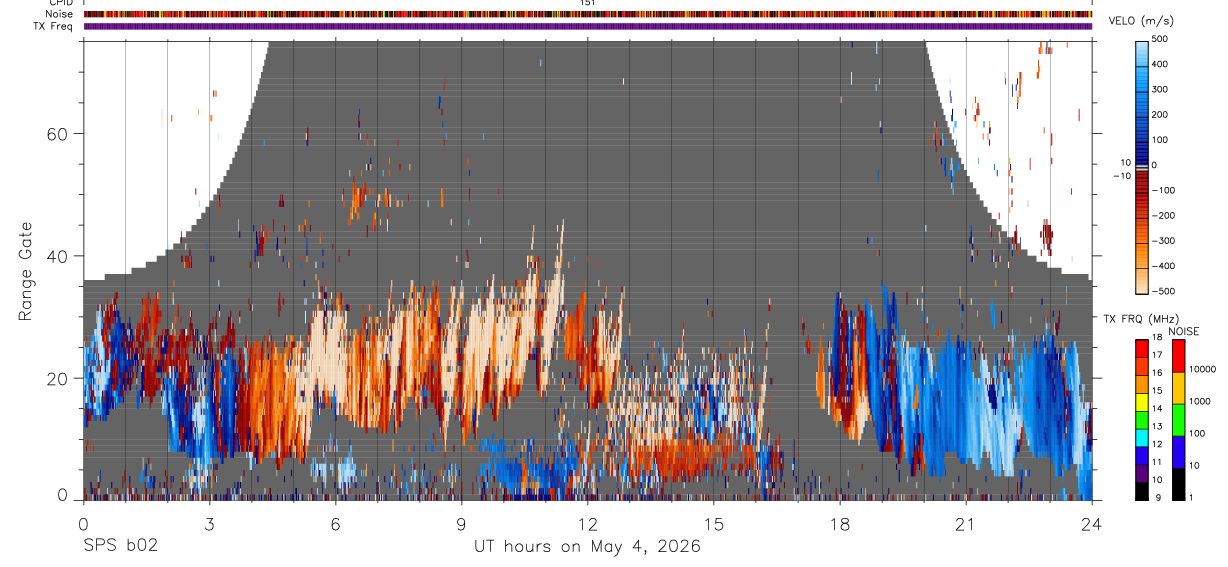Click x-axis tick label '9'
Image resolution: width=1228 pixels, height=567 pixels.
(462, 524)
